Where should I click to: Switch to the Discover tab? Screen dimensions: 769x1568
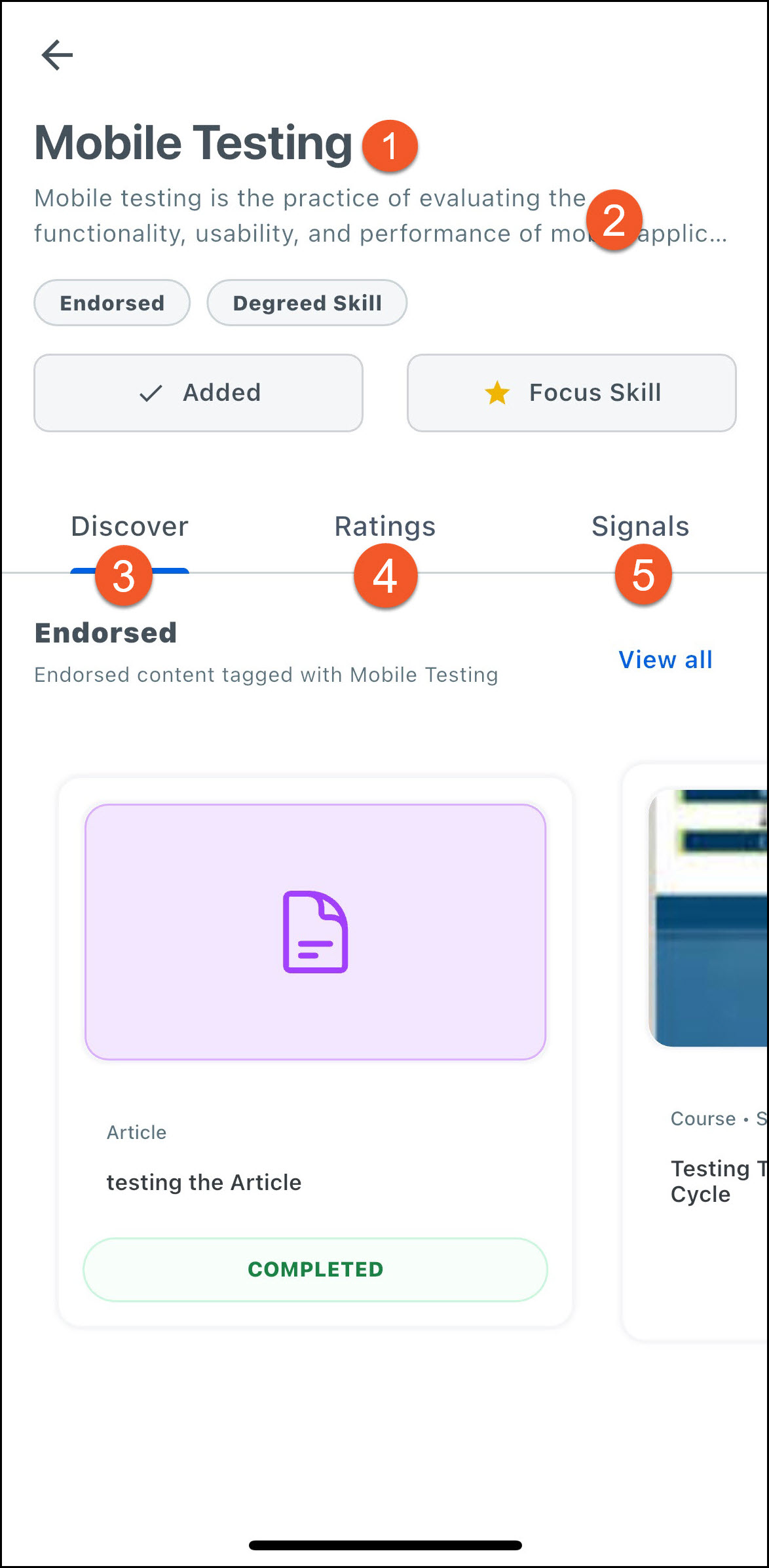click(130, 527)
